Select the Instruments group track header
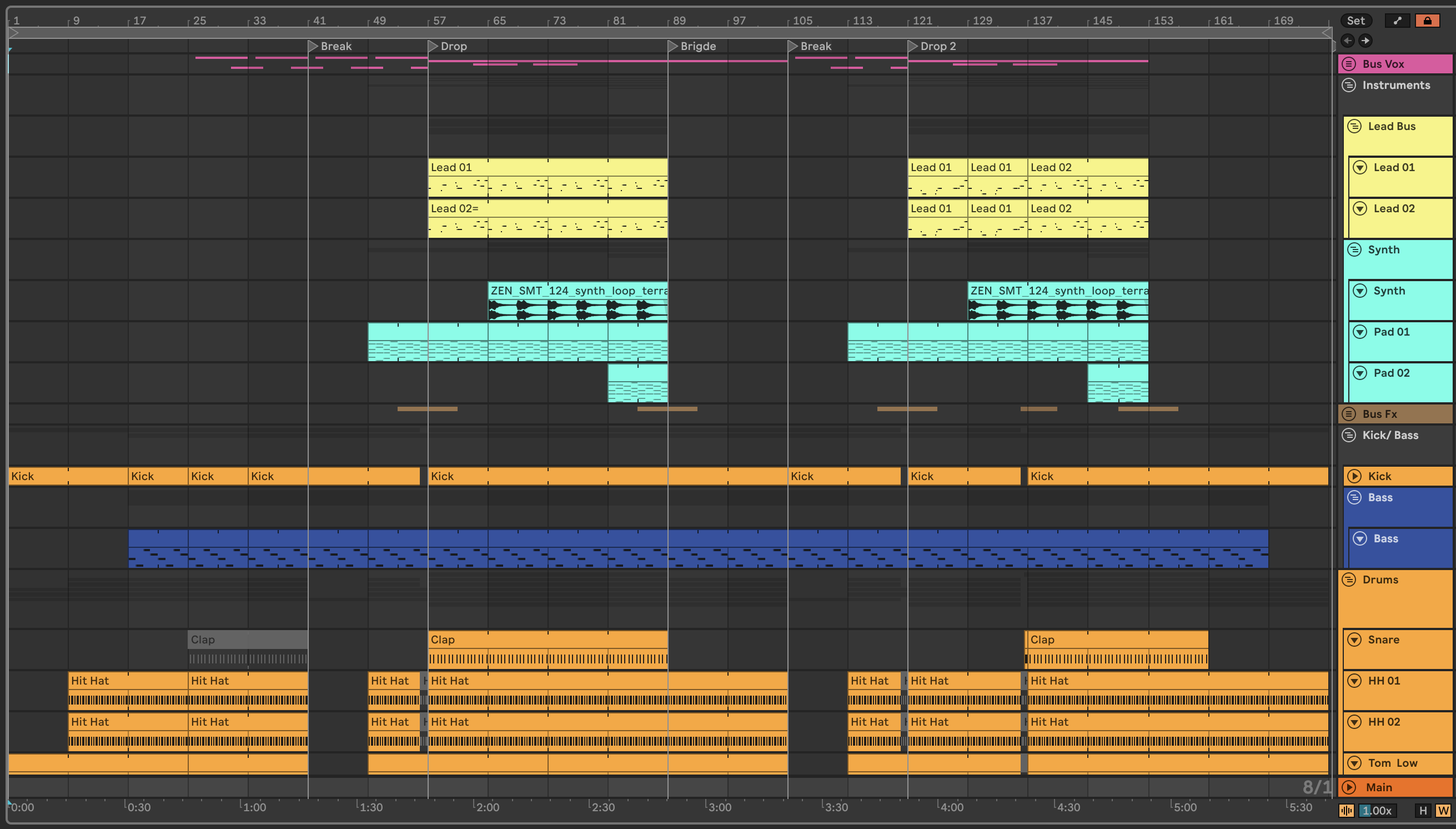This screenshot has width=1456, height=829. coord(1395,86)
